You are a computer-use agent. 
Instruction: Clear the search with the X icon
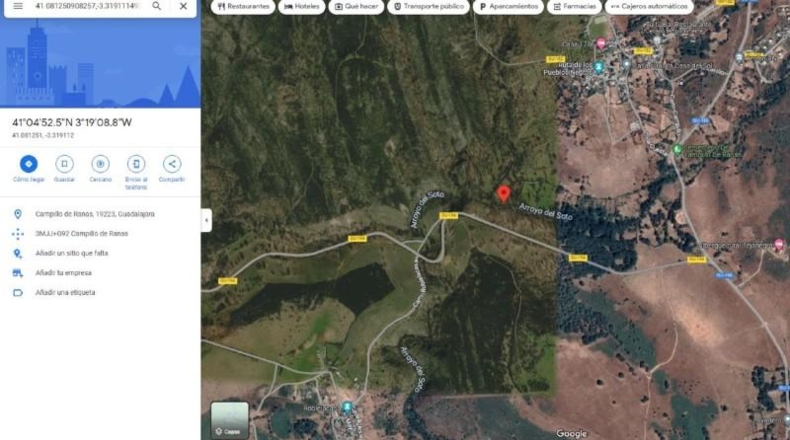(183, 6)
